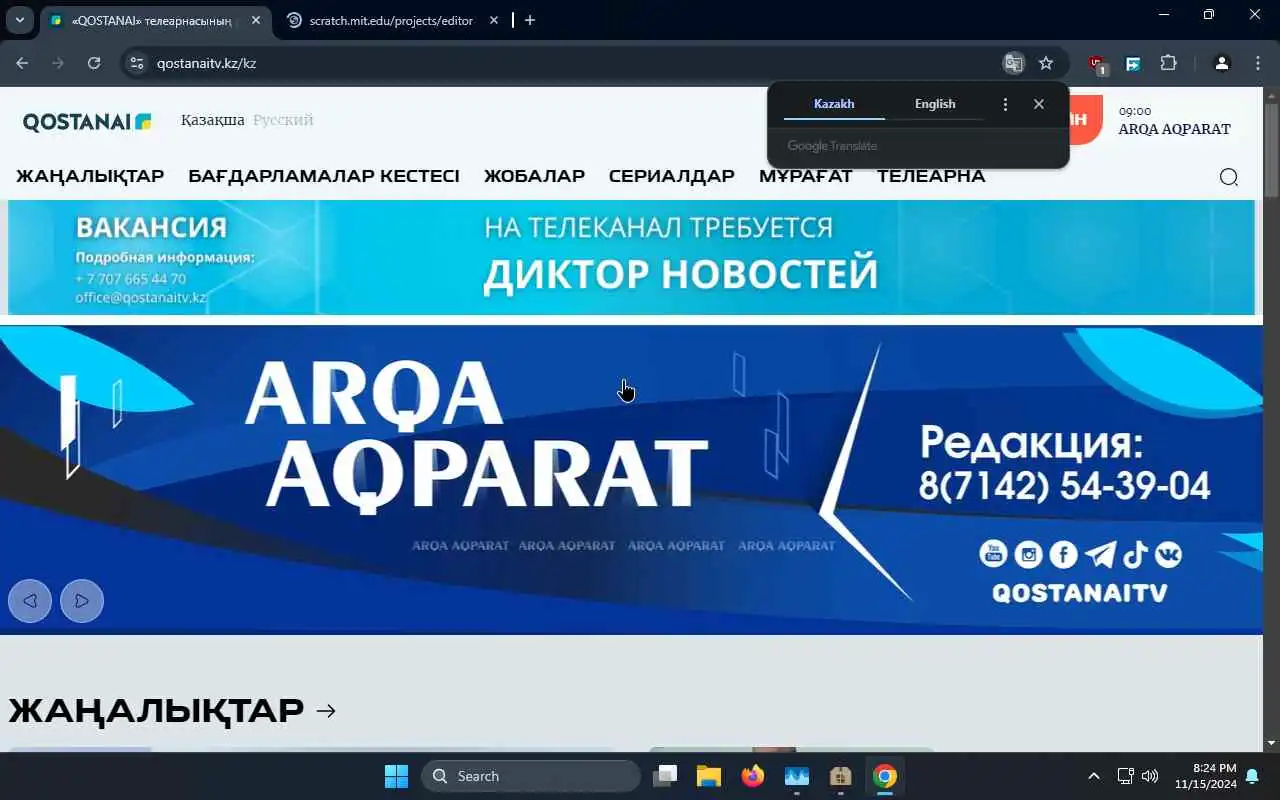This screenshot has height=800, width=1280.
Task: Click the Google Translate icon in address bar
Action: pyautogui.click(x=1013, y=63)
